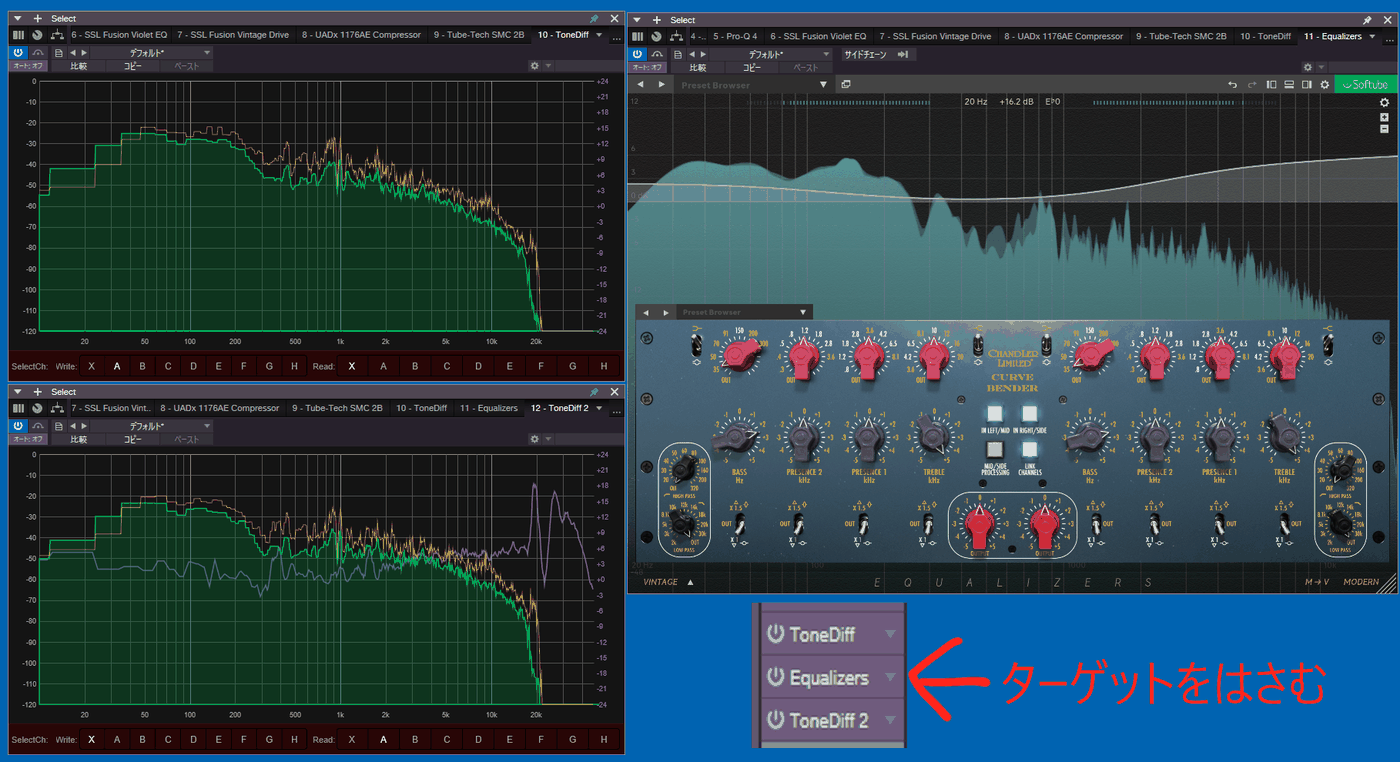Image resolution: width=1400 pixels, height=762 pixels.
Task: Toggle power button in top ToneDiff window
Action: tap(19, 52)
